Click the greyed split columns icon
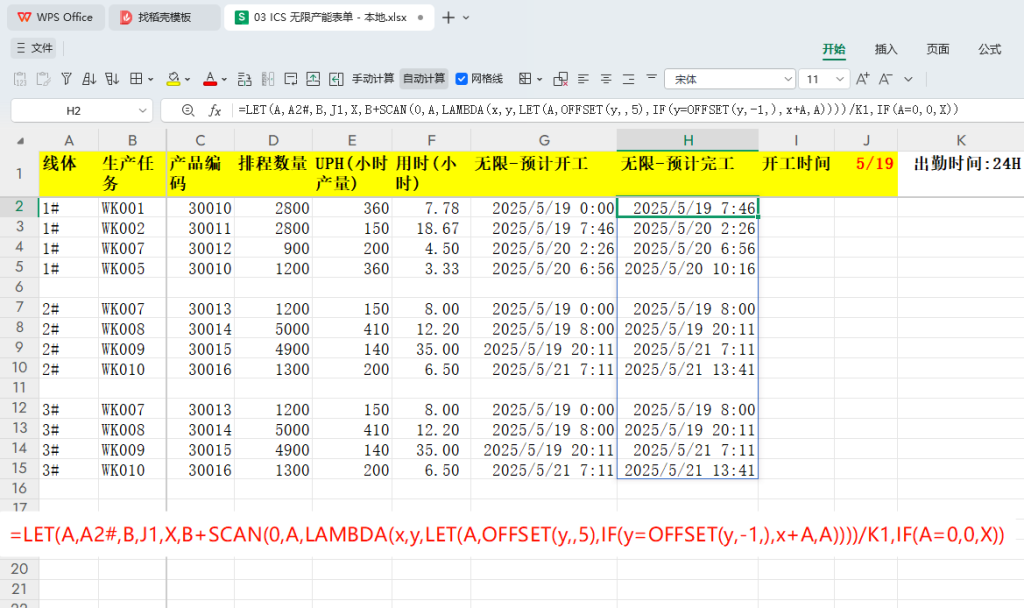Image resolution: width=1024 pixels, height=608 pixels. click(268, 79)
